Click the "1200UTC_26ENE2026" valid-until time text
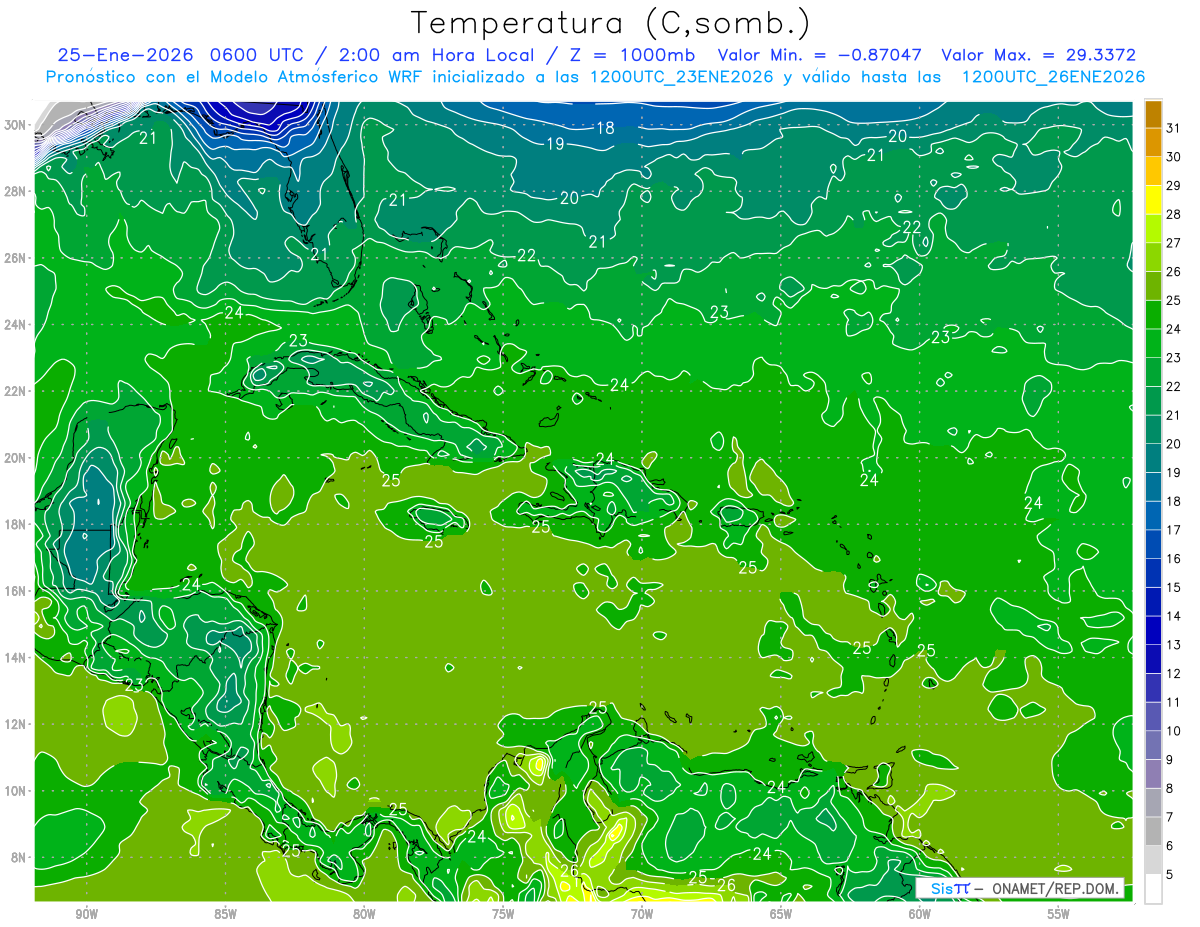1200x927 pixels. click(x=1053, y=77)
